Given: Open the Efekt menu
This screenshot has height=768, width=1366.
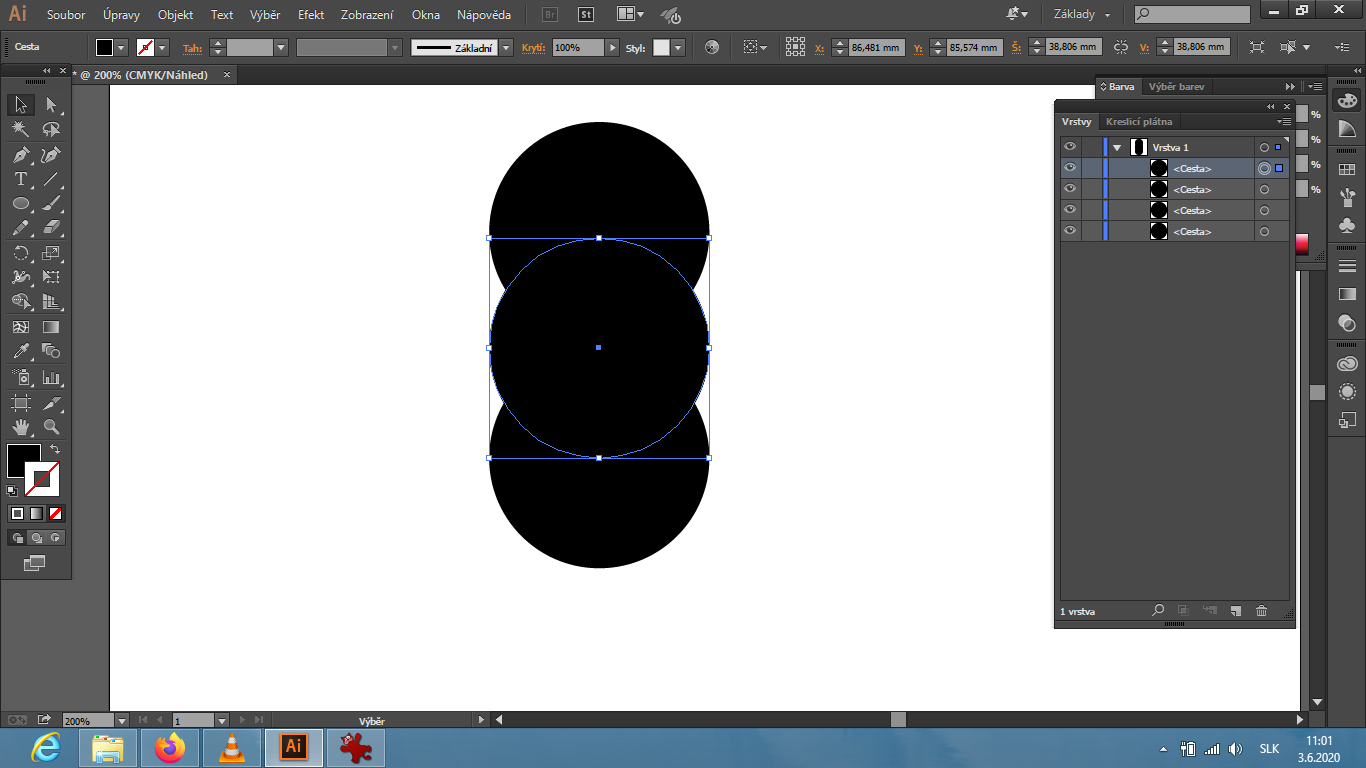Looking at the screenshot, I should pyautogui.click(x=311, y=15).
